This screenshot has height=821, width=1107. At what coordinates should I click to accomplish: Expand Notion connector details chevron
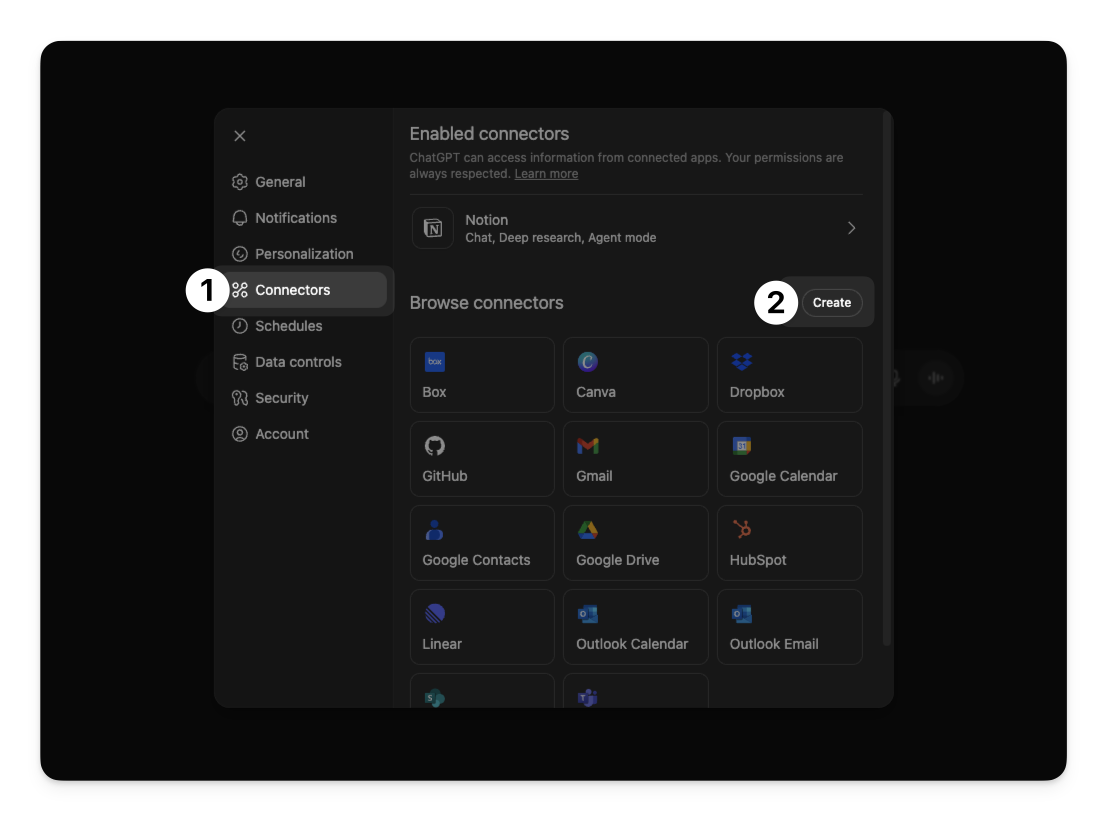click(x=851, y=228)
